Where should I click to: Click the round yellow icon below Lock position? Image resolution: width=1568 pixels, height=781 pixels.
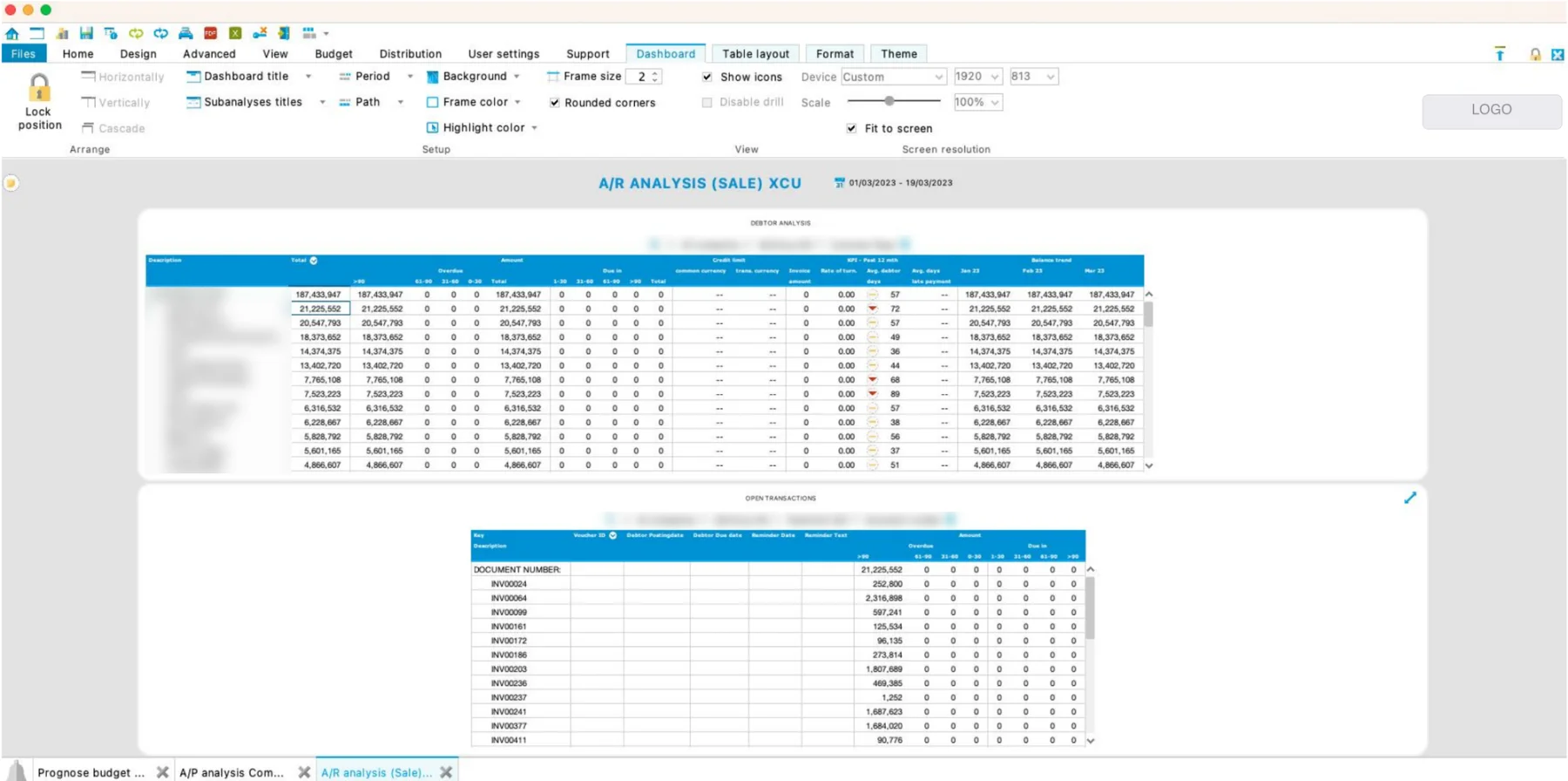coord(11,183)
